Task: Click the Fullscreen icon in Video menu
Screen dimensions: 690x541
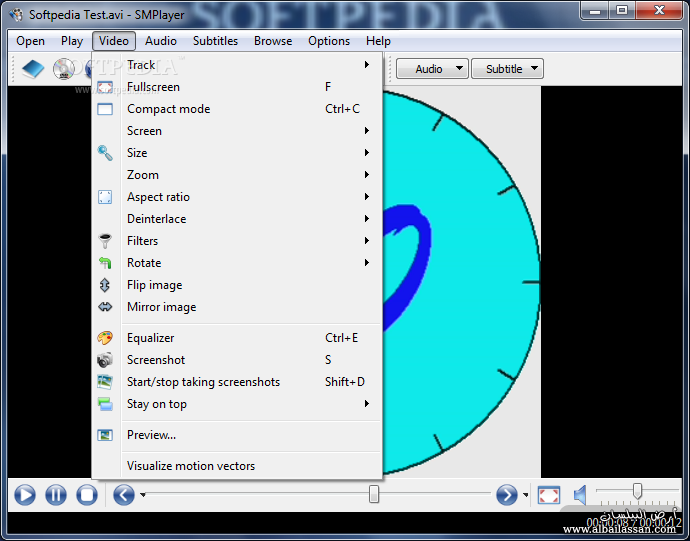Action: click(105, 87)
